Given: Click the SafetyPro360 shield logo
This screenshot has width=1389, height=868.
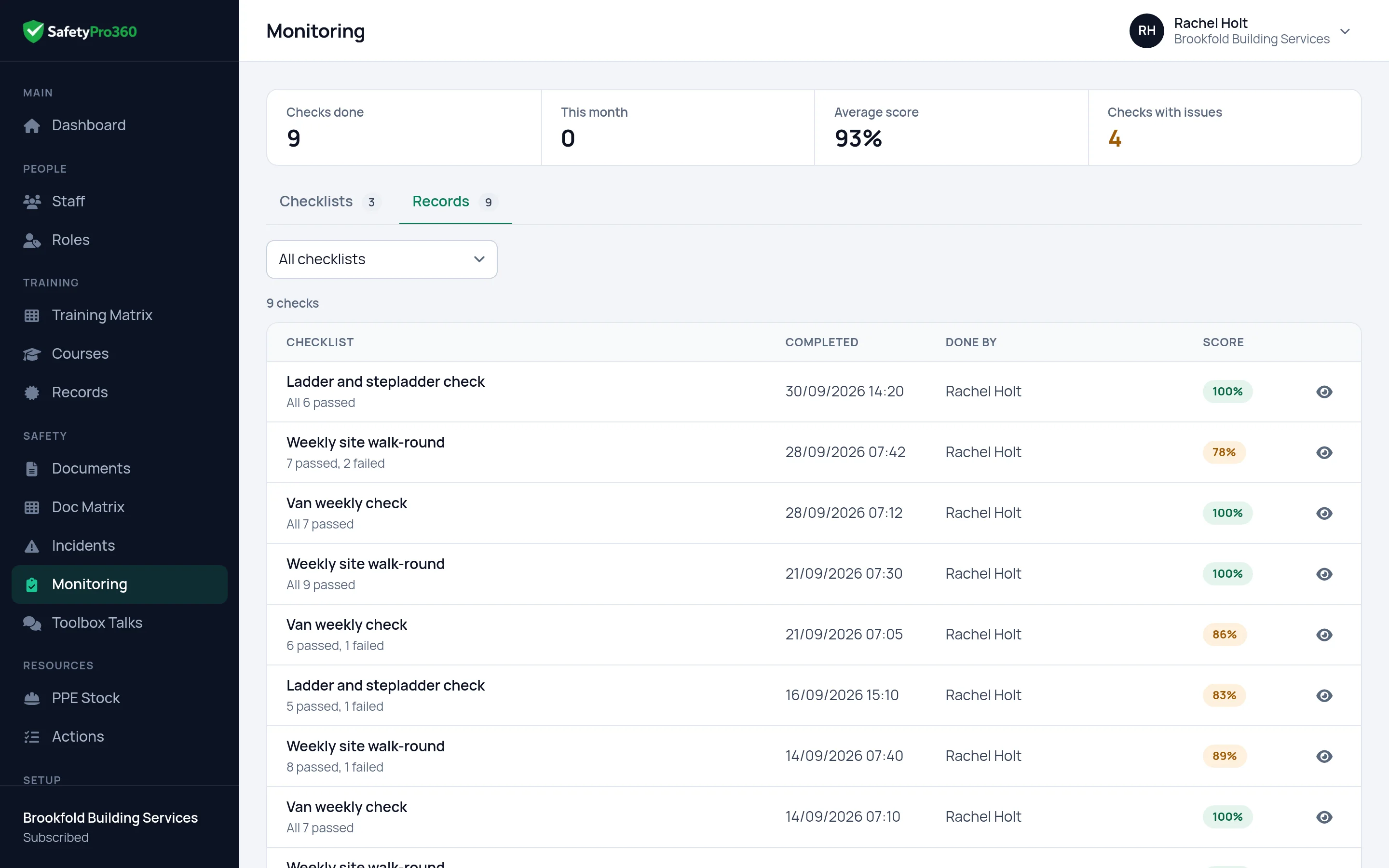Looking at the screenshot, I should coord(33,31).
